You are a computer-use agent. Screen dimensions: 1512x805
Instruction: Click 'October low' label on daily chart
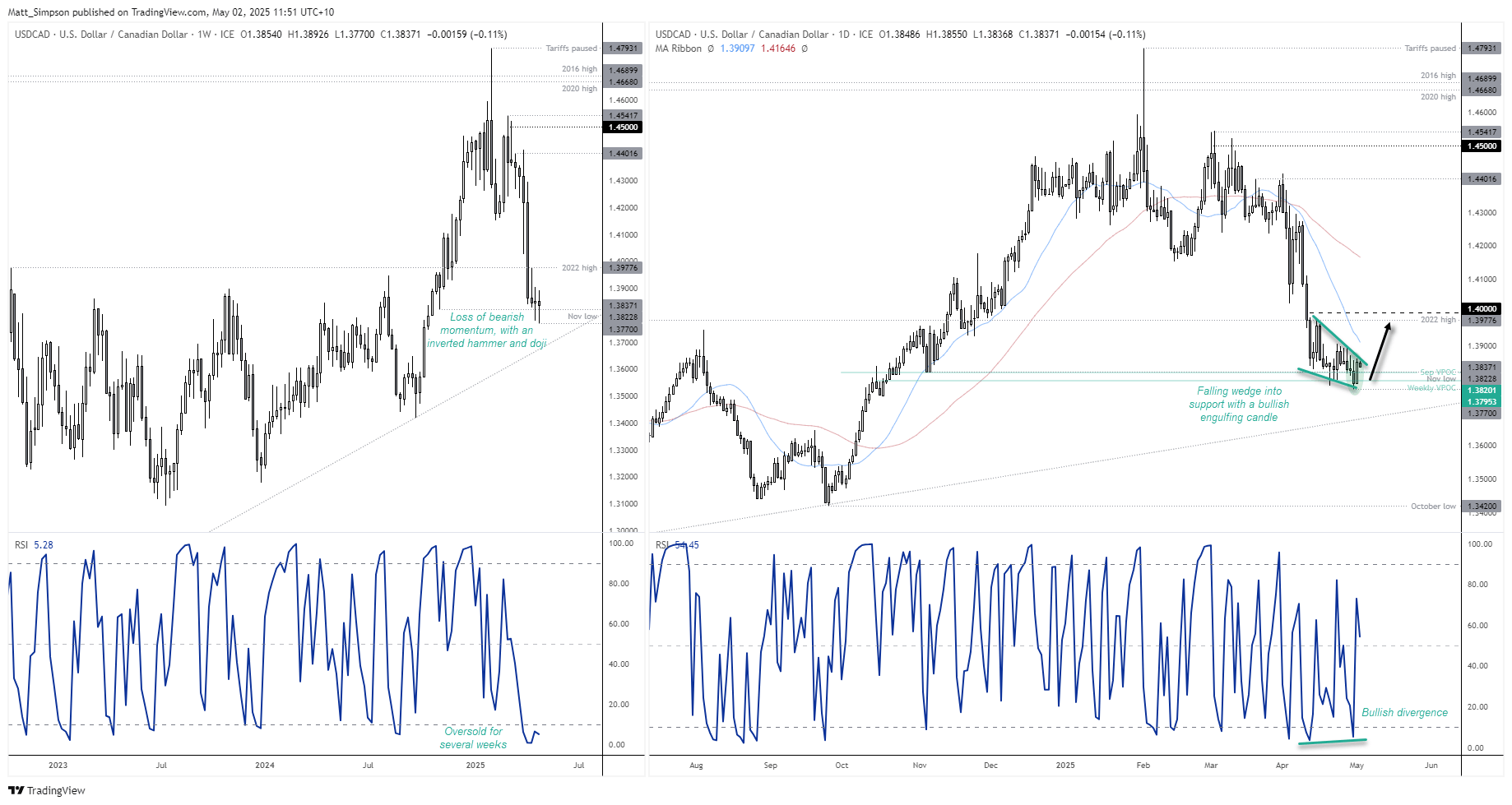coord(1433,507)
